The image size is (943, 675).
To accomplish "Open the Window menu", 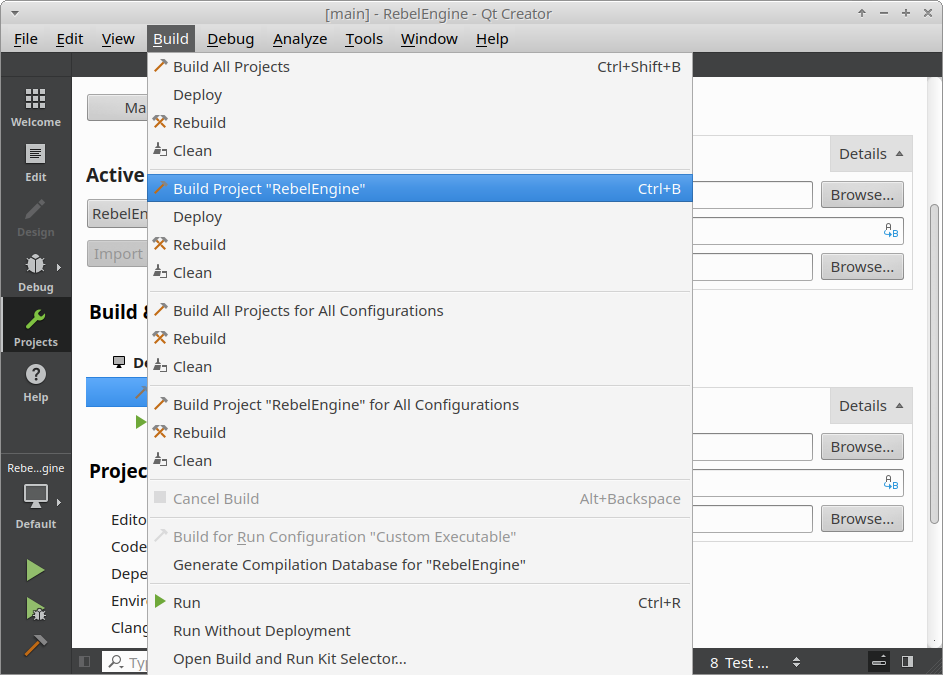I will 429,39.
